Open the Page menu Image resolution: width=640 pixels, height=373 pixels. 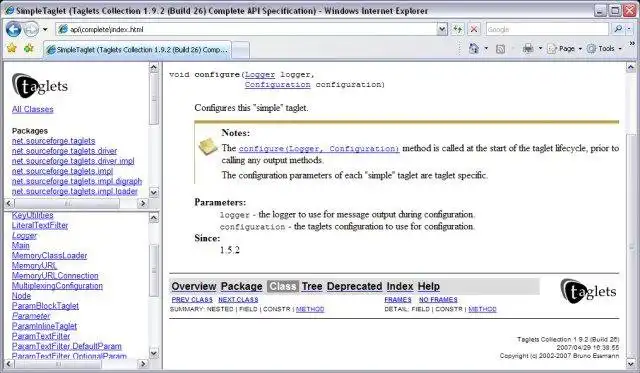pos(564,49)
